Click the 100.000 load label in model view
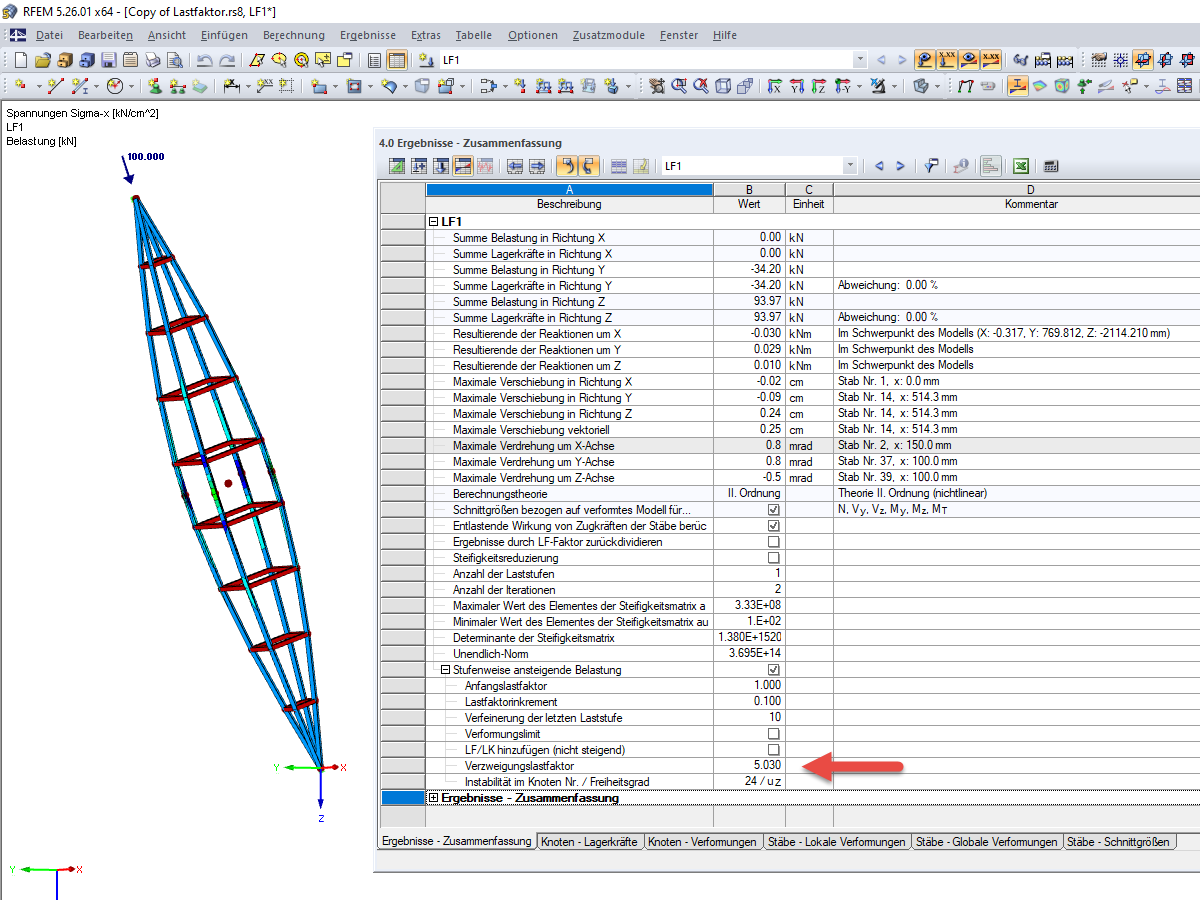The width and height of the screenshot is (1200, 900). point(145,157)
